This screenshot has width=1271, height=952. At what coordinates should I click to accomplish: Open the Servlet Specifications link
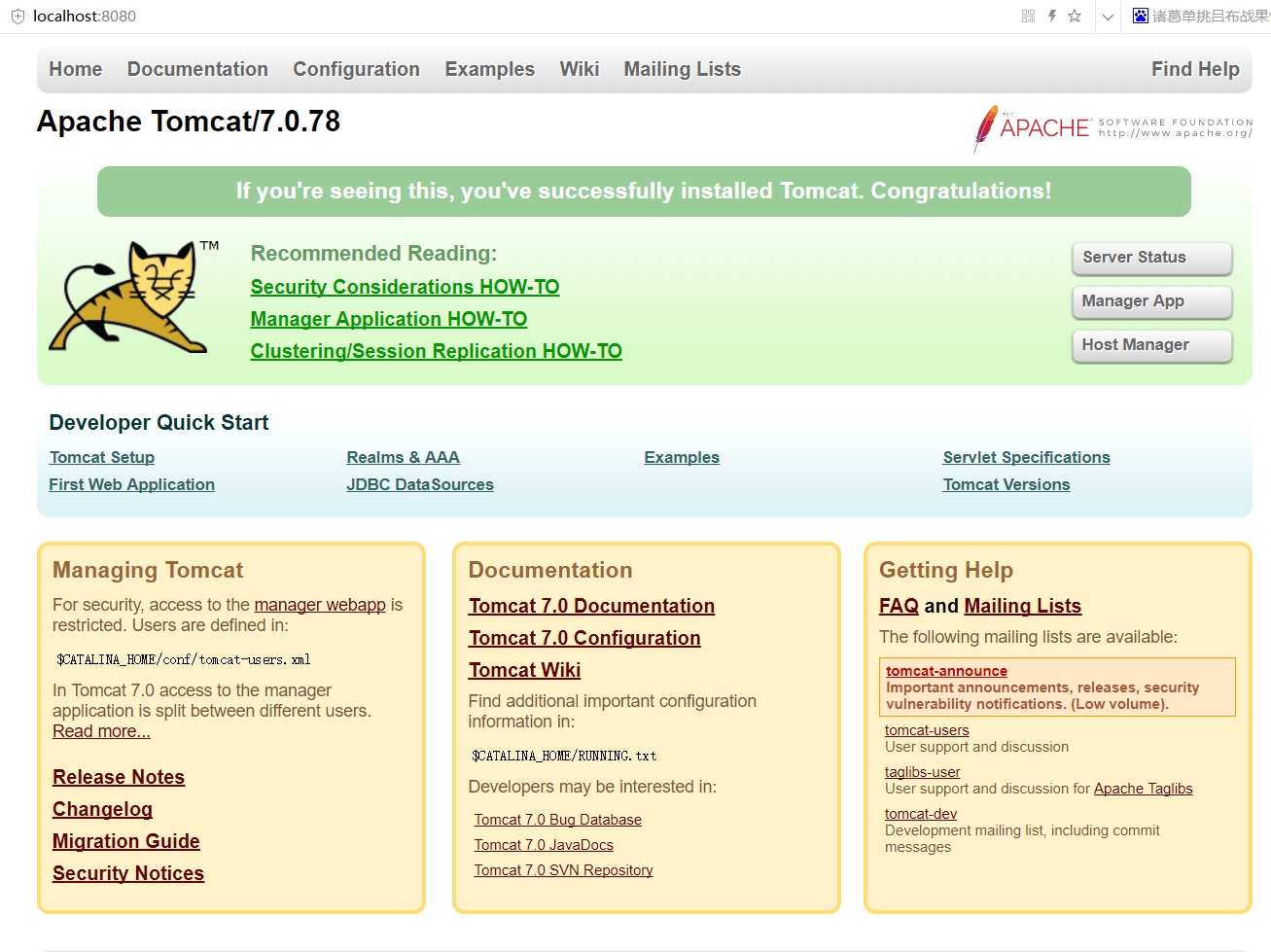1027,457
